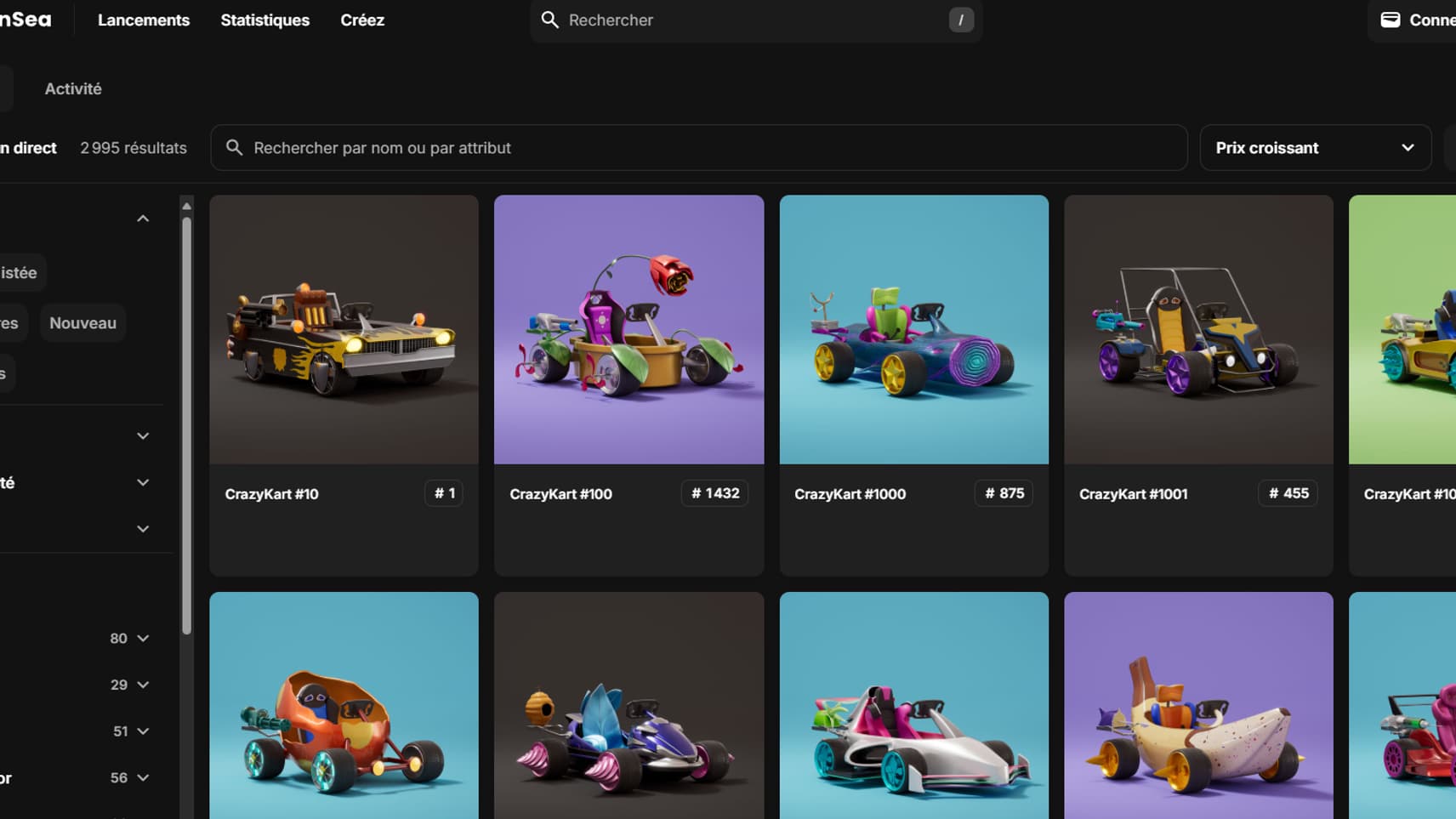
Task: Click the slash shortcut badge in search bar
Action: click(960, 20)
